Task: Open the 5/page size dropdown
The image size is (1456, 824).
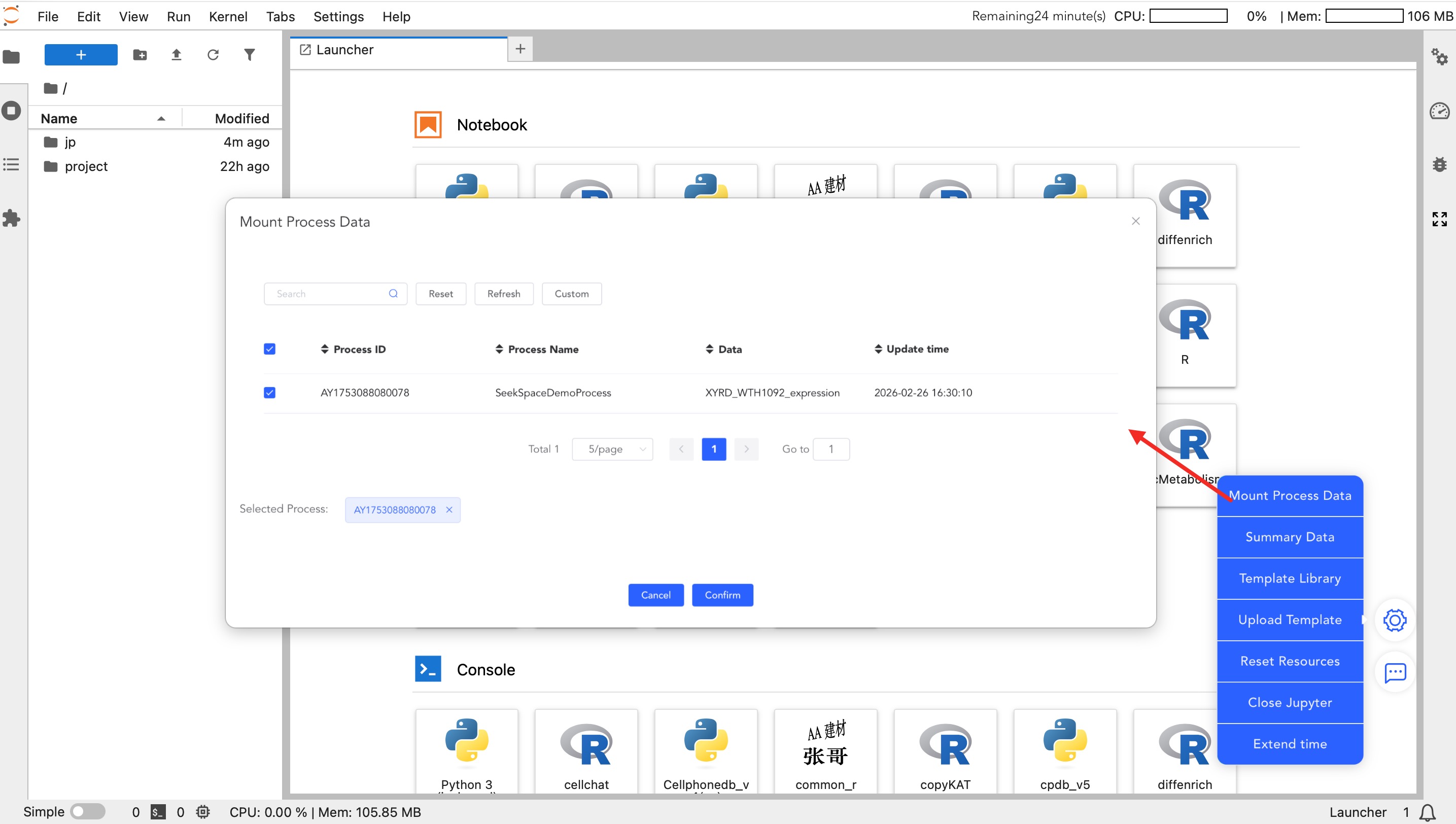Action: pyautogui.click(x=612, y=450)
